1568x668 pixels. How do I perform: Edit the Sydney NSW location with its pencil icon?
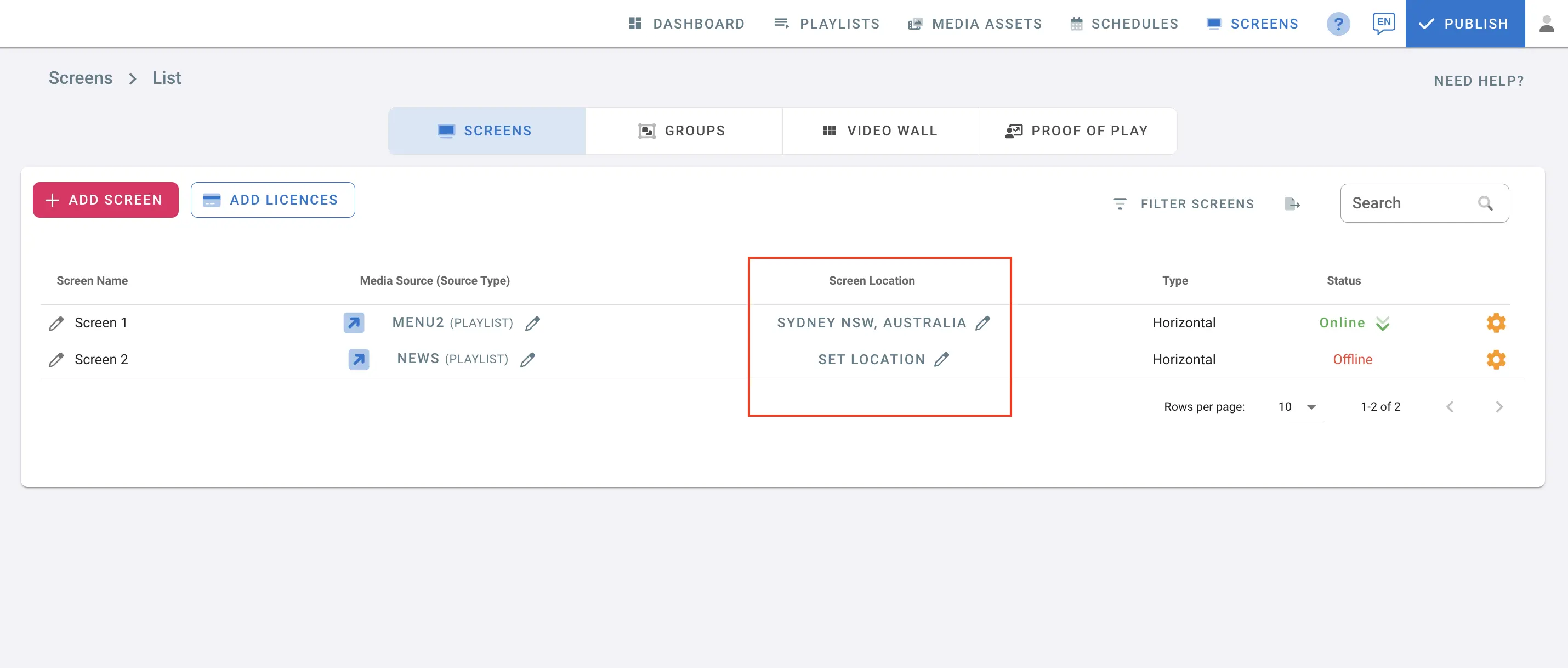982,322
